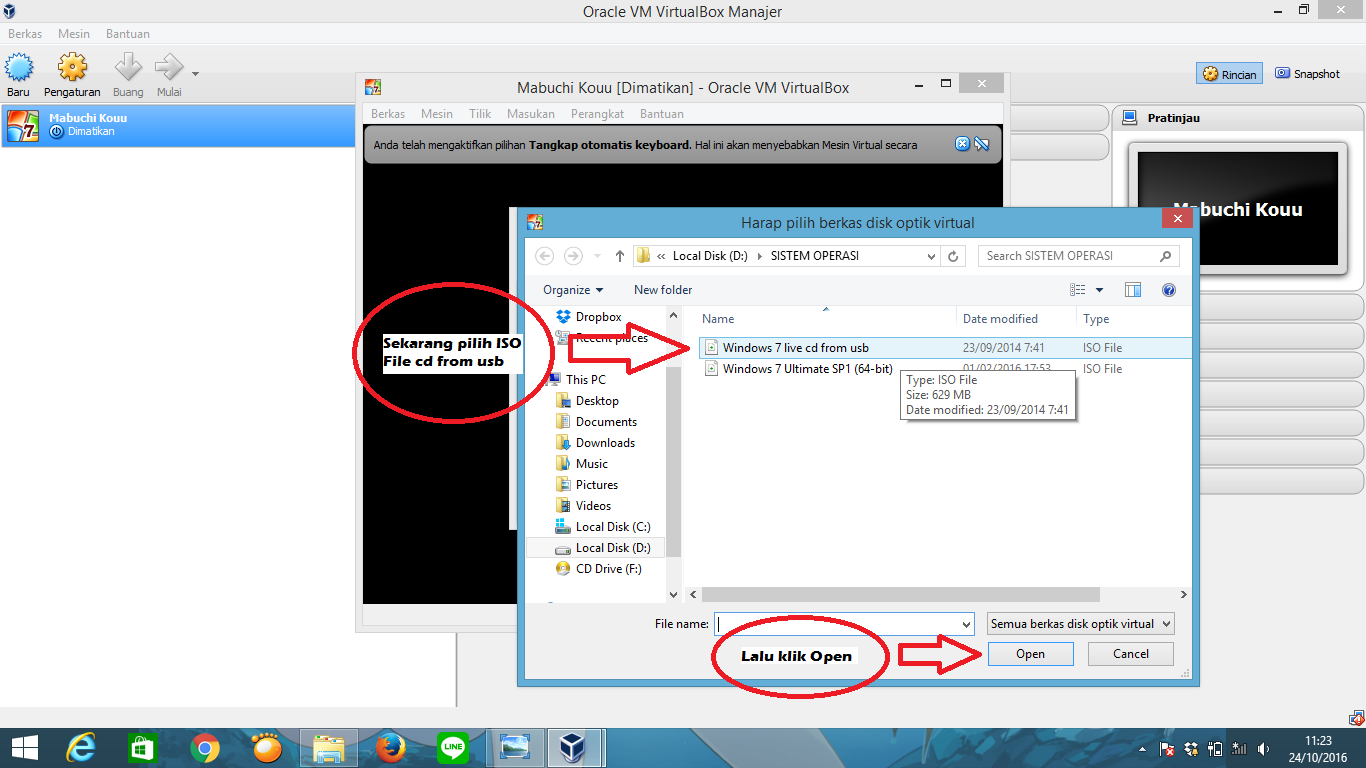Open recent locations dropdown beside navigation arrows
The width and height of the screenshot is (1366, 768).
point(598,256)
